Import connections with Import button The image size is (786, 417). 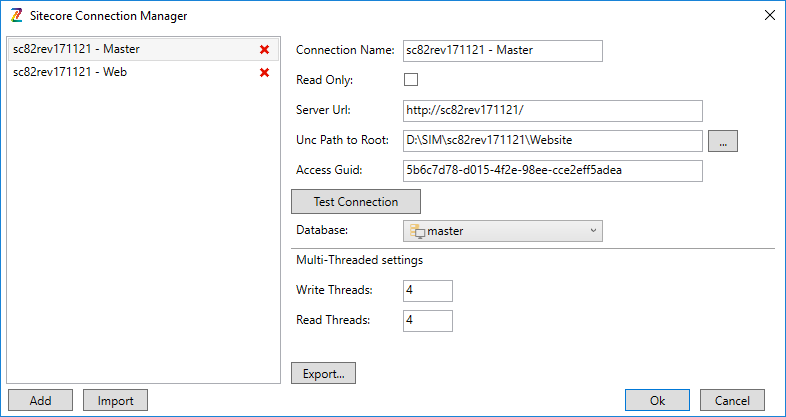coord(115,400)
